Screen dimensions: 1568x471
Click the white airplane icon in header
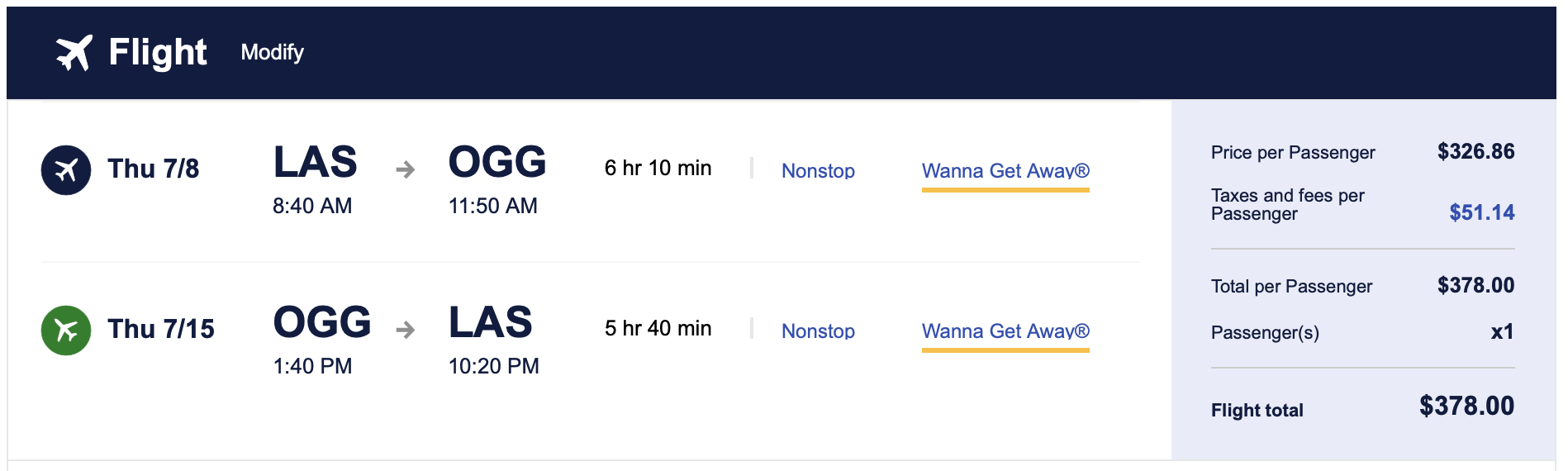(74, 53)
